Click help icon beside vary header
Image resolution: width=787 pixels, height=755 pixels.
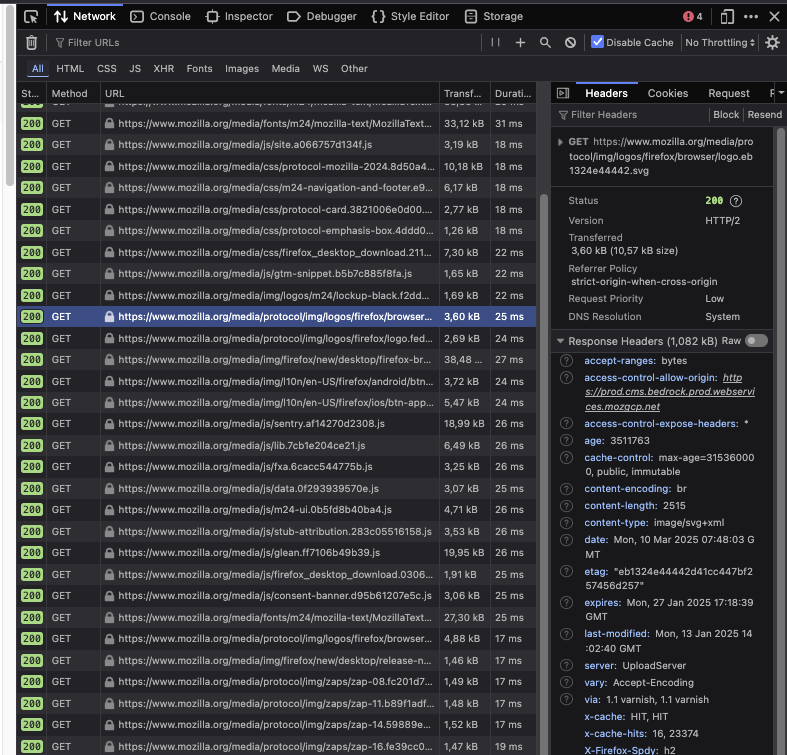[566, 682]
